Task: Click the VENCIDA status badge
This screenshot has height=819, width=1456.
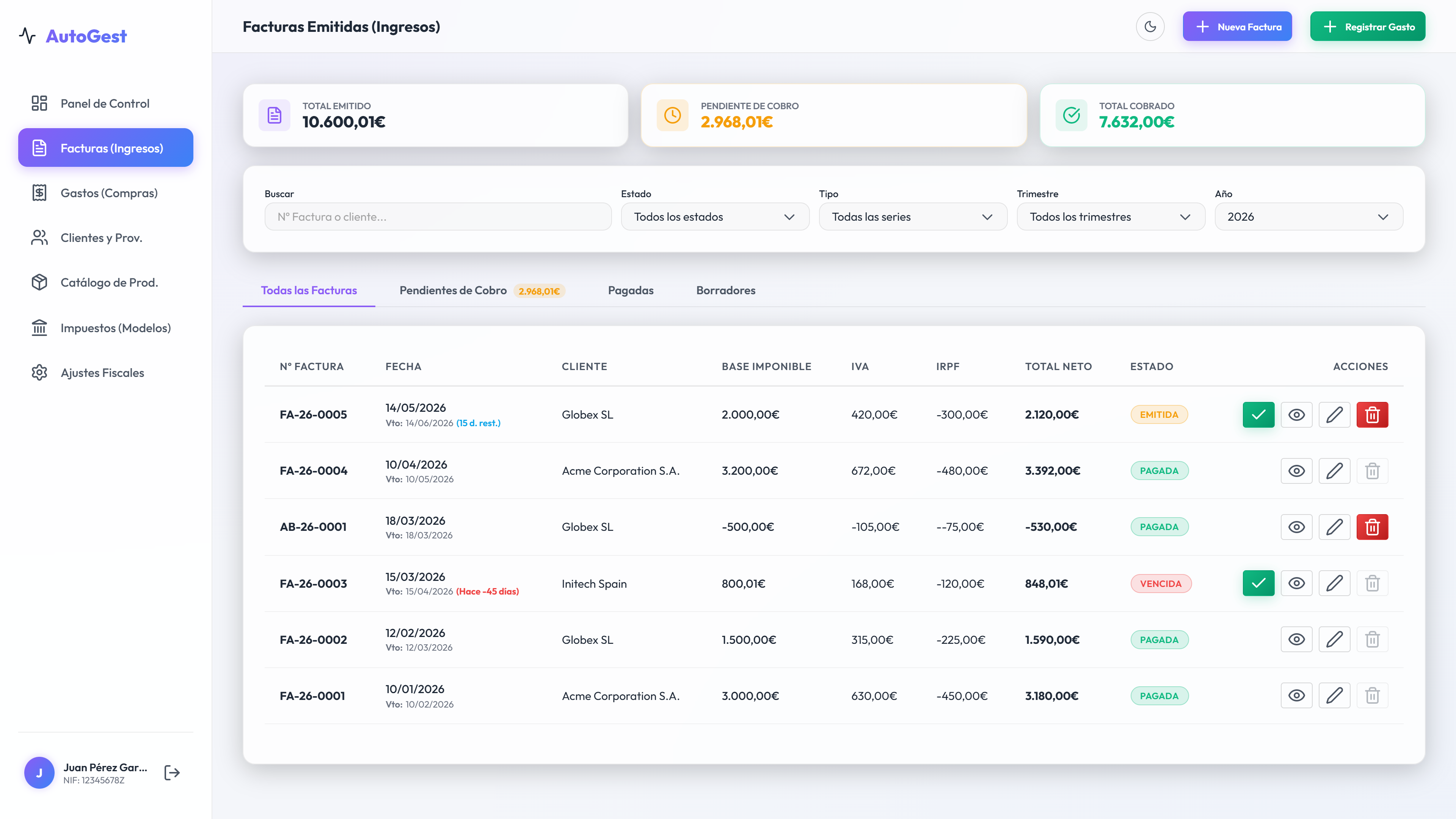Action: click(1160, 583)
